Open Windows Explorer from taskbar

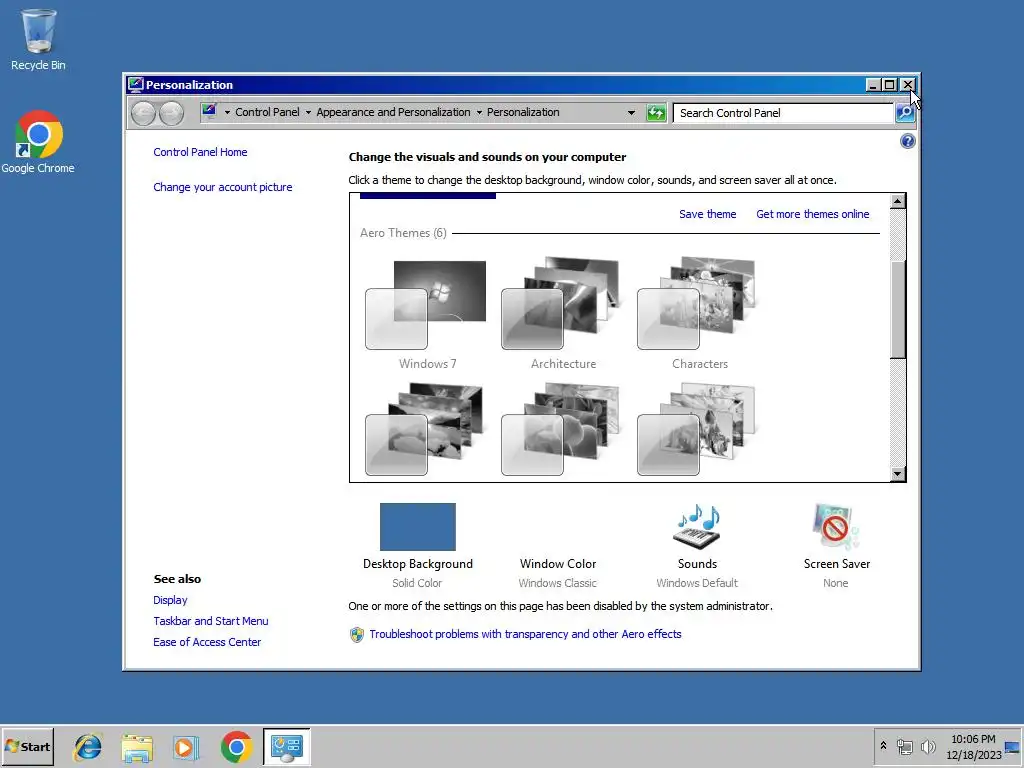coord(137,747)
